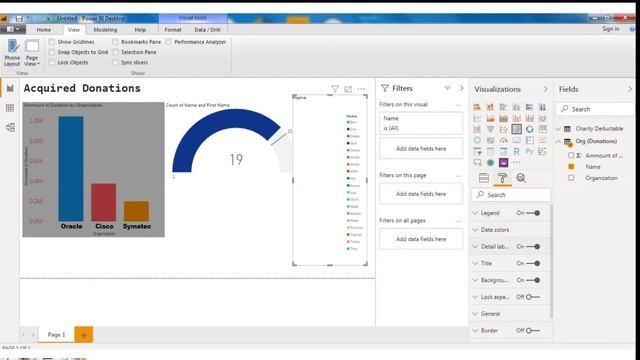Select the Matrix visualization
The width and height of the screenshot is (640, 360).
pos(503,151)
